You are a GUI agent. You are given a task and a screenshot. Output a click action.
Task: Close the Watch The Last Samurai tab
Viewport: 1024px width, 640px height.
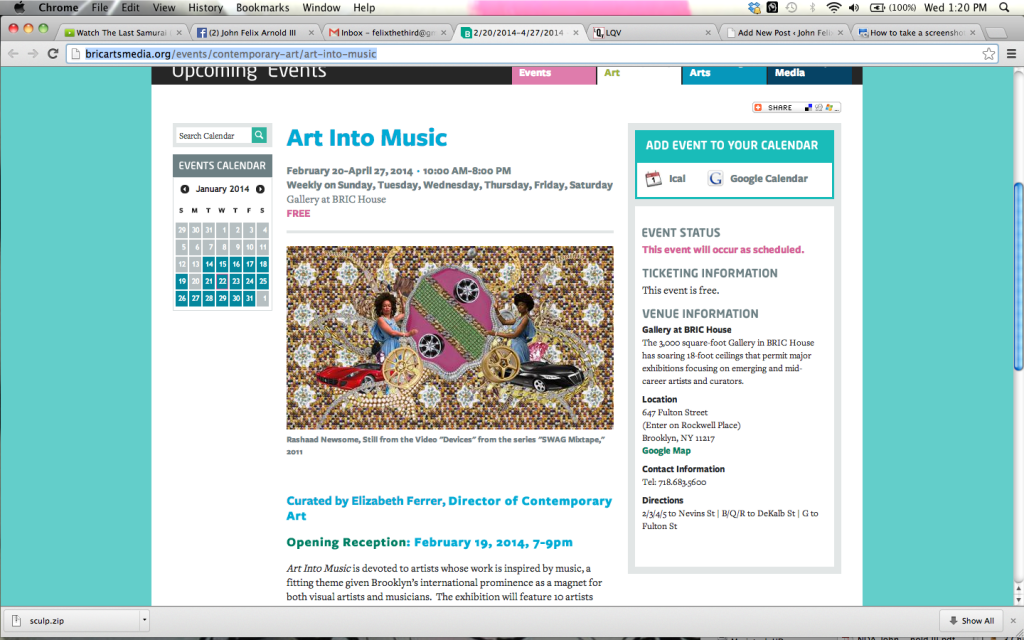(178, 33)
